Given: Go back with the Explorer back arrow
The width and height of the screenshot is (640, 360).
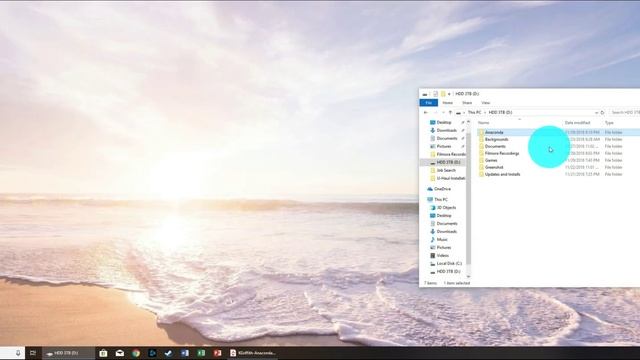Looking at the screenshot, I should point(426,113).
